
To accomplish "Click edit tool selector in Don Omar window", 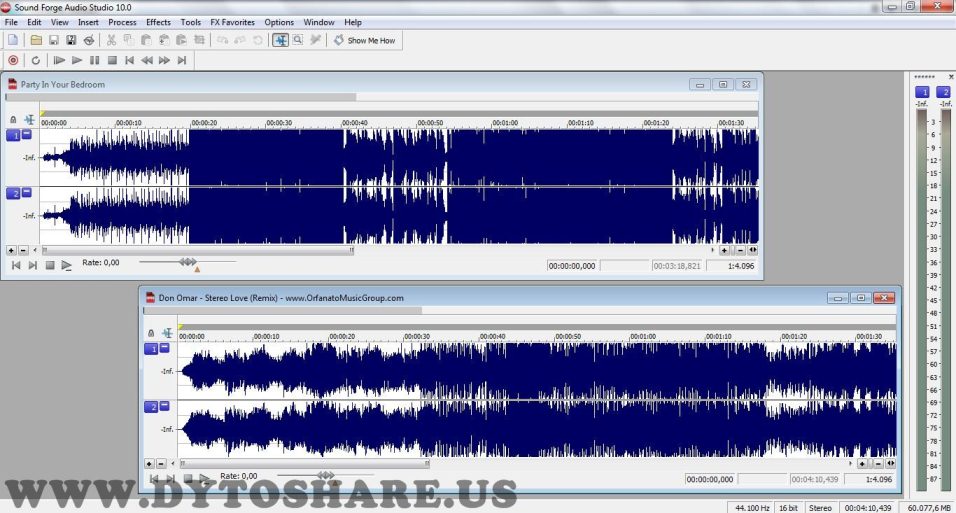I will click(x=167, y=333).
